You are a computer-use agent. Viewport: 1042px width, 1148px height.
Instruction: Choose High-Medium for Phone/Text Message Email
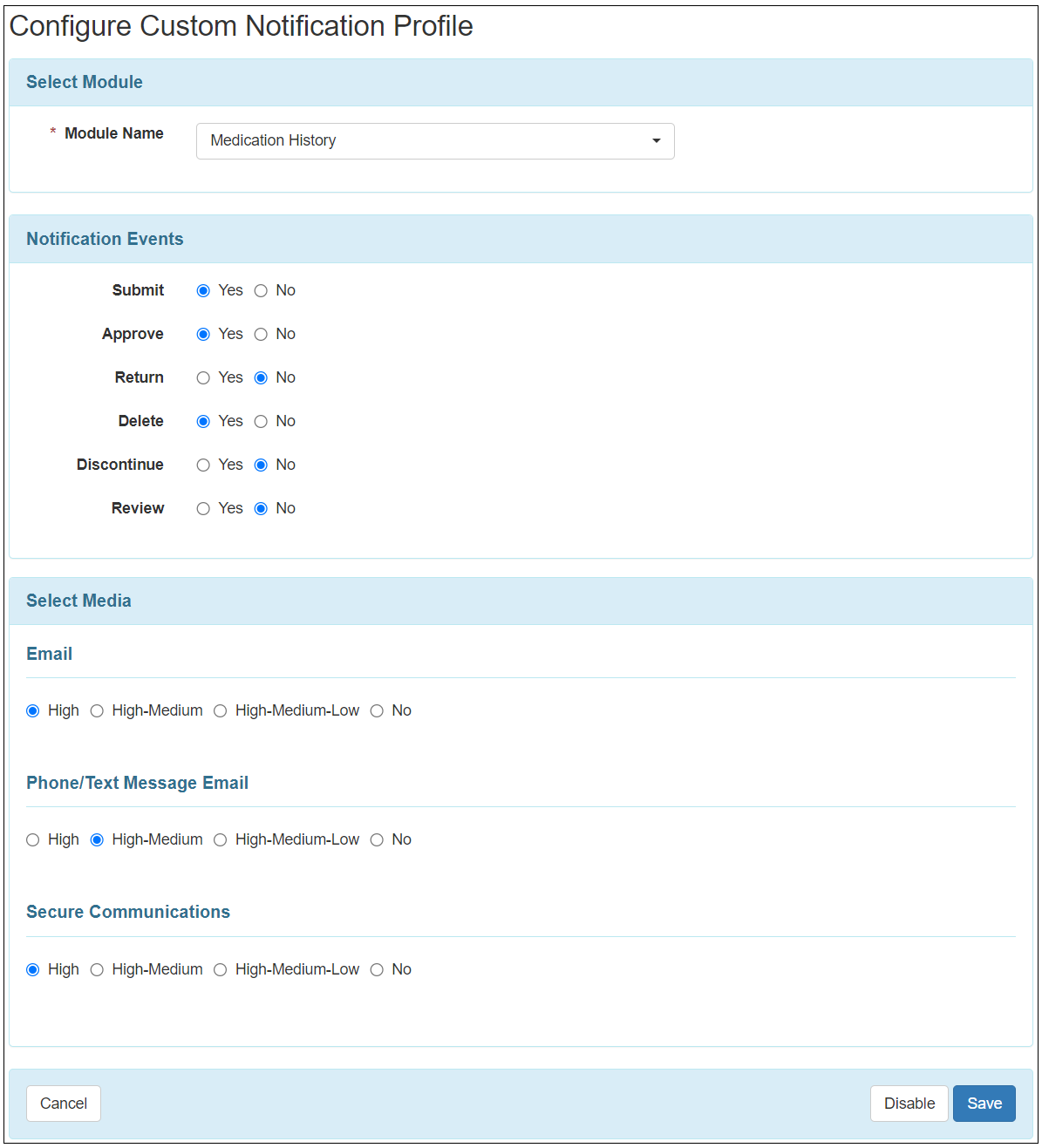[97, 840]
